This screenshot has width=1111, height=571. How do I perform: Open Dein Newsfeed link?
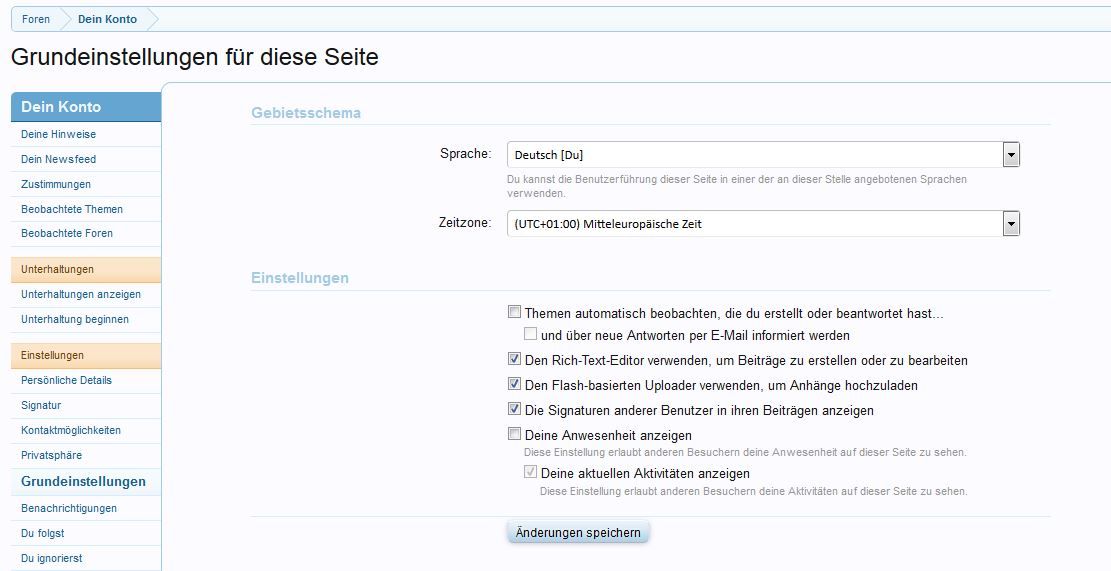59,159
